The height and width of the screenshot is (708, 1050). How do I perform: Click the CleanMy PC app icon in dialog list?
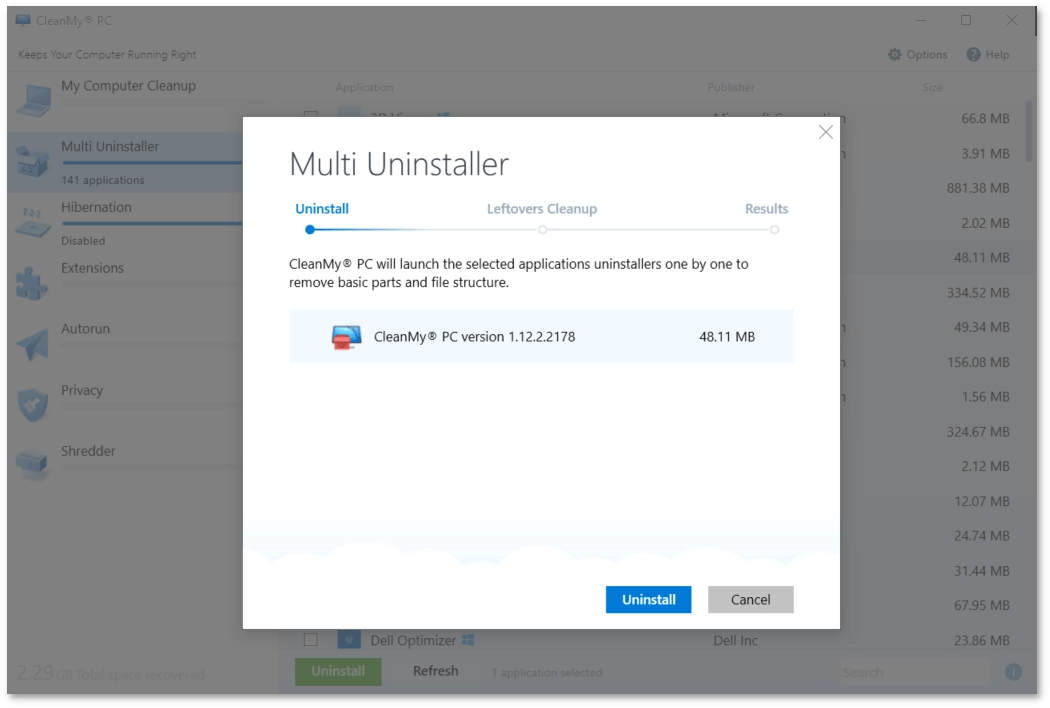(346, 337)
